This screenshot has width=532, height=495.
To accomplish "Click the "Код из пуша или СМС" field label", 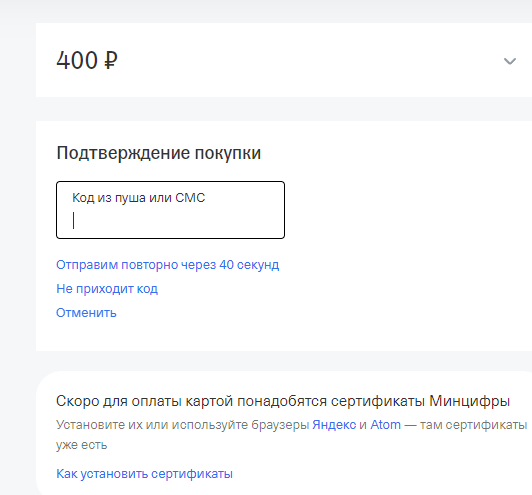I will tap(138, 198).
